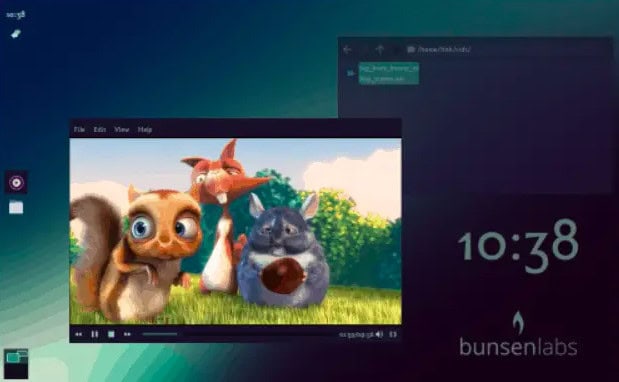Mute the video player volume
The width and height of the screenshot is (619, 382).
coord(379,334)
